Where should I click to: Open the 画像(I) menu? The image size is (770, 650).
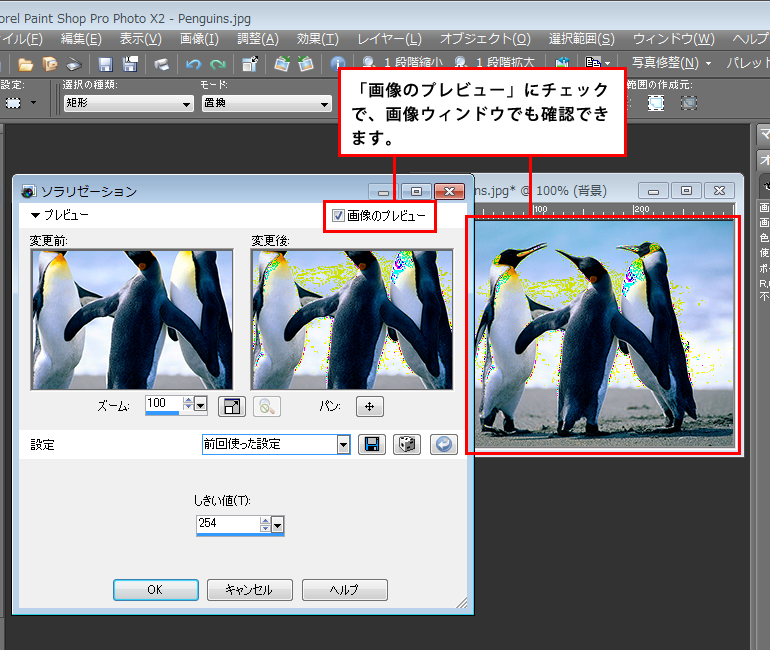coord(199,39)
